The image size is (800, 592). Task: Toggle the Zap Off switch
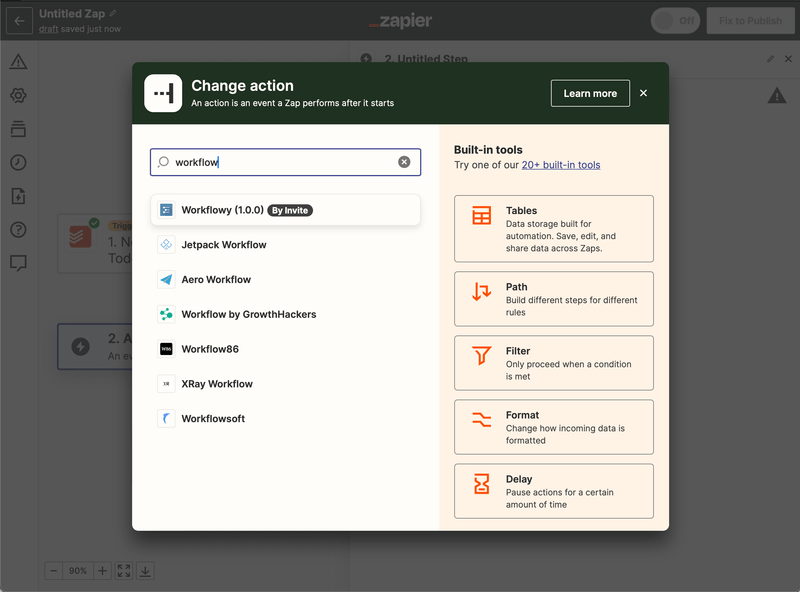(675, 20)
